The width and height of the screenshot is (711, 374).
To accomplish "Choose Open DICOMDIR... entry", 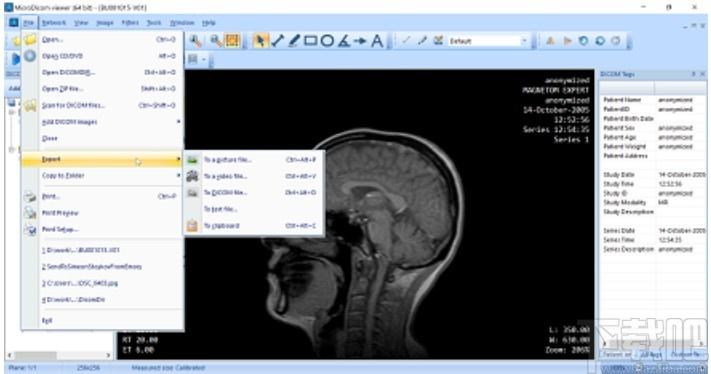I will (103, 72).
